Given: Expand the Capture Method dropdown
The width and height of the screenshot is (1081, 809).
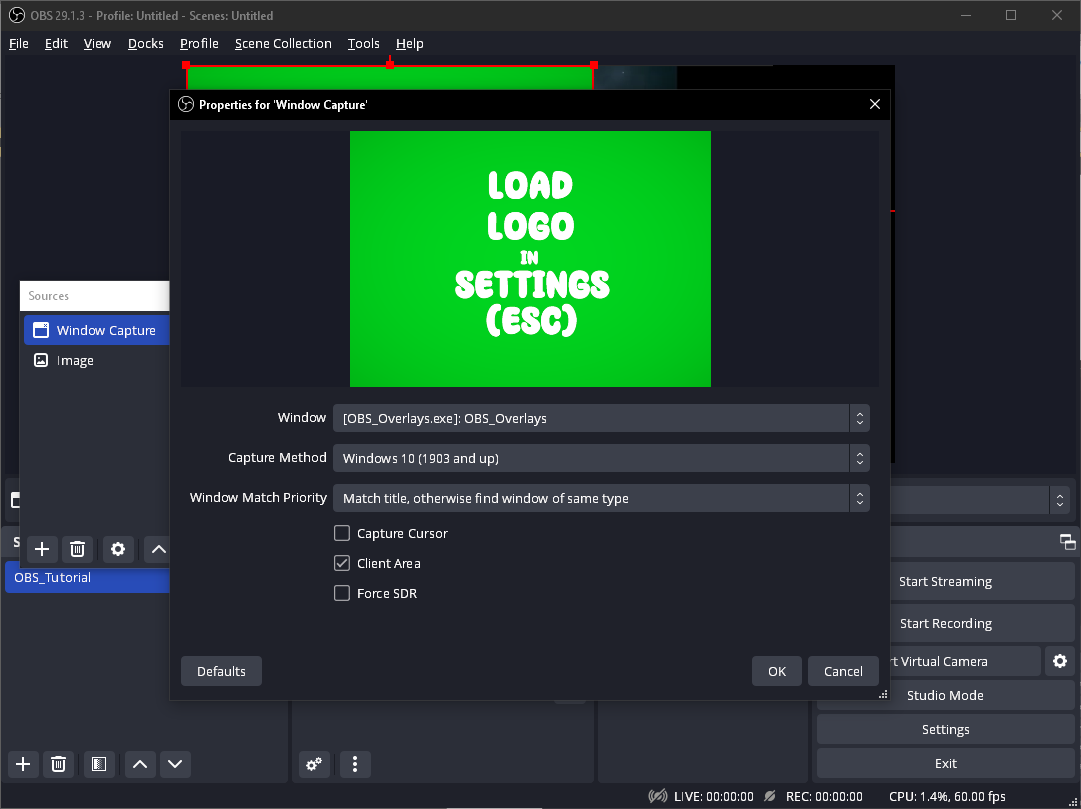Looking at the screenshot, I should click(600, 458).
